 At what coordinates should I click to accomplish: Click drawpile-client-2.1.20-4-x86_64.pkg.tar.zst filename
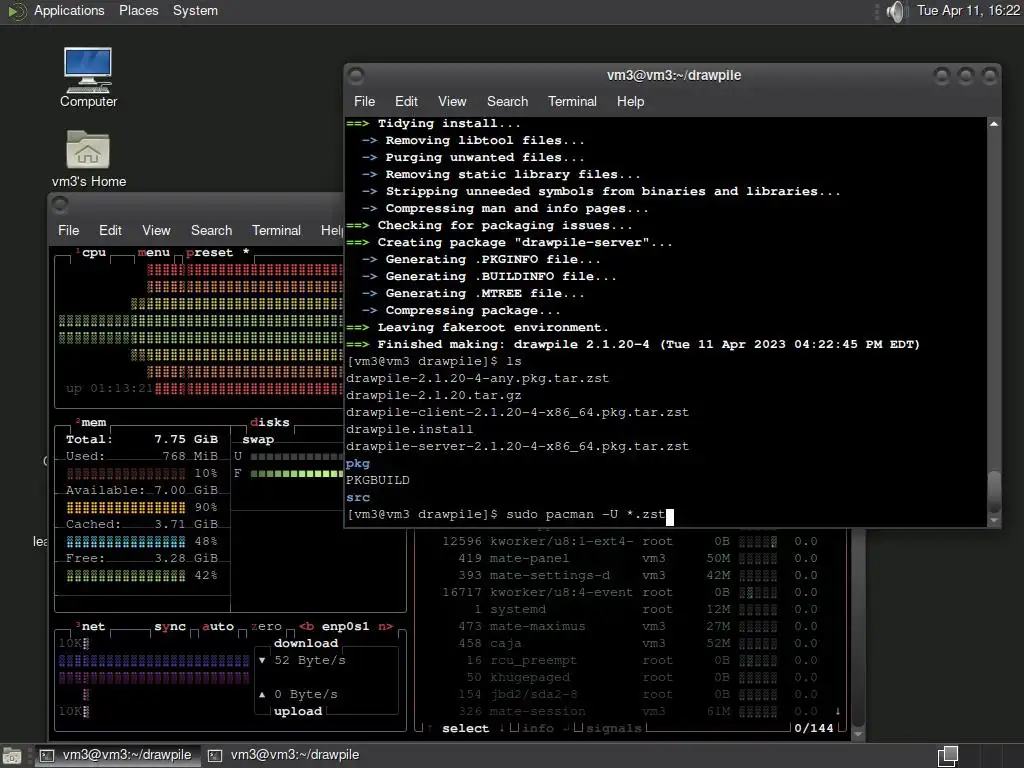click(517, 412)
